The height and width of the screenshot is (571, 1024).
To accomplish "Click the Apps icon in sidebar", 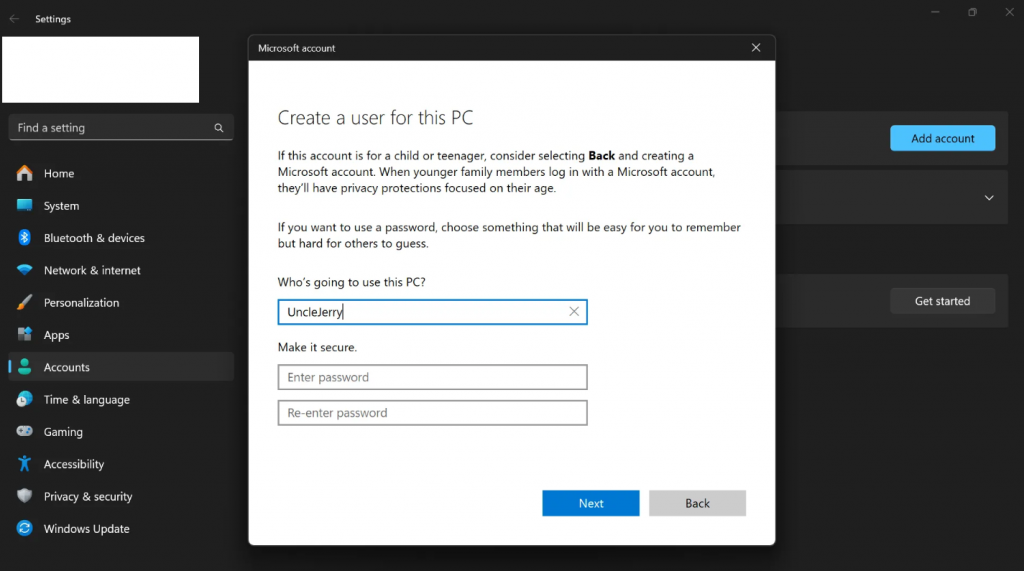I will coord(25,334).
